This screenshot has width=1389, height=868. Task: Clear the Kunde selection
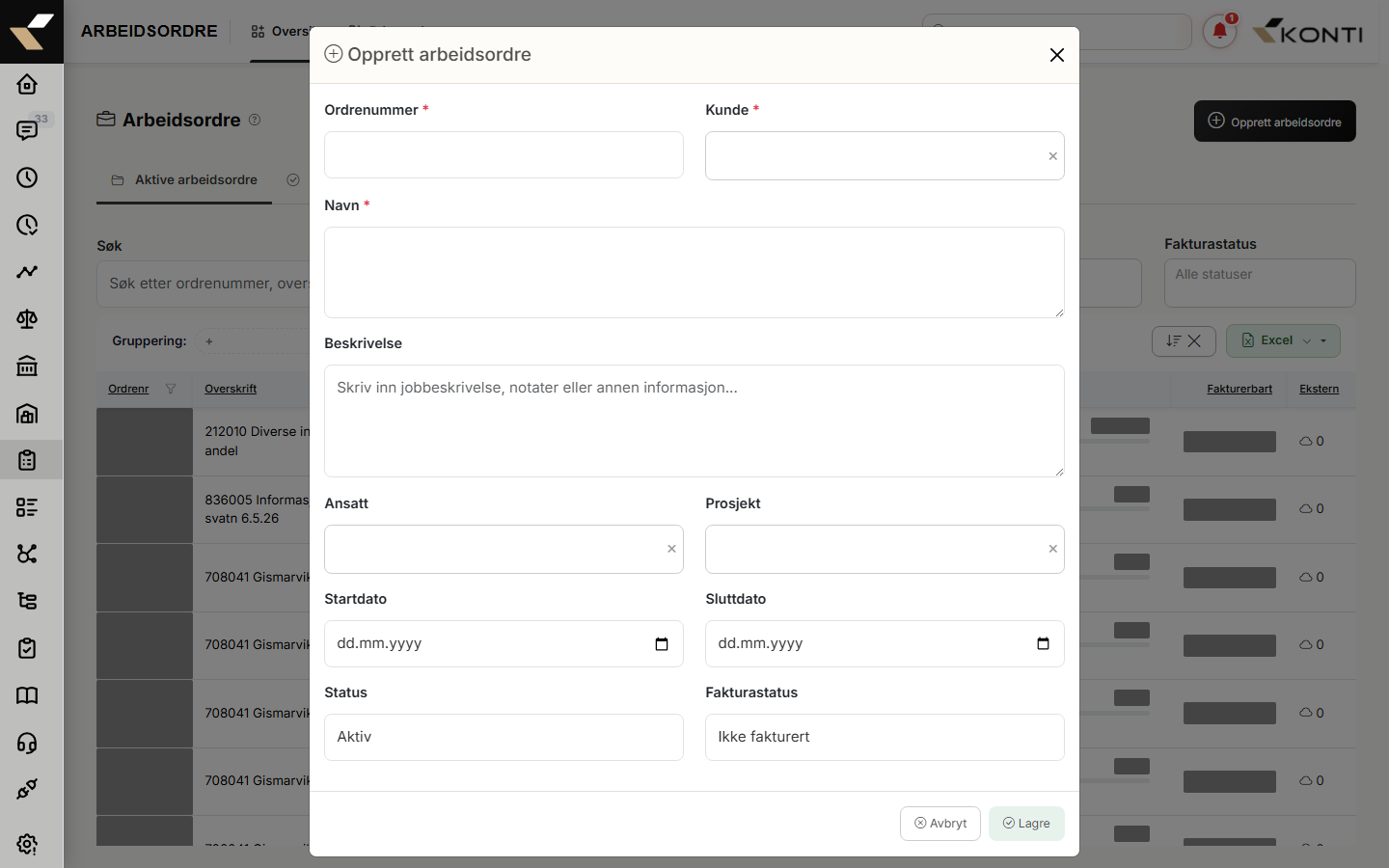pyautogui.click(x=1052, y=156)
